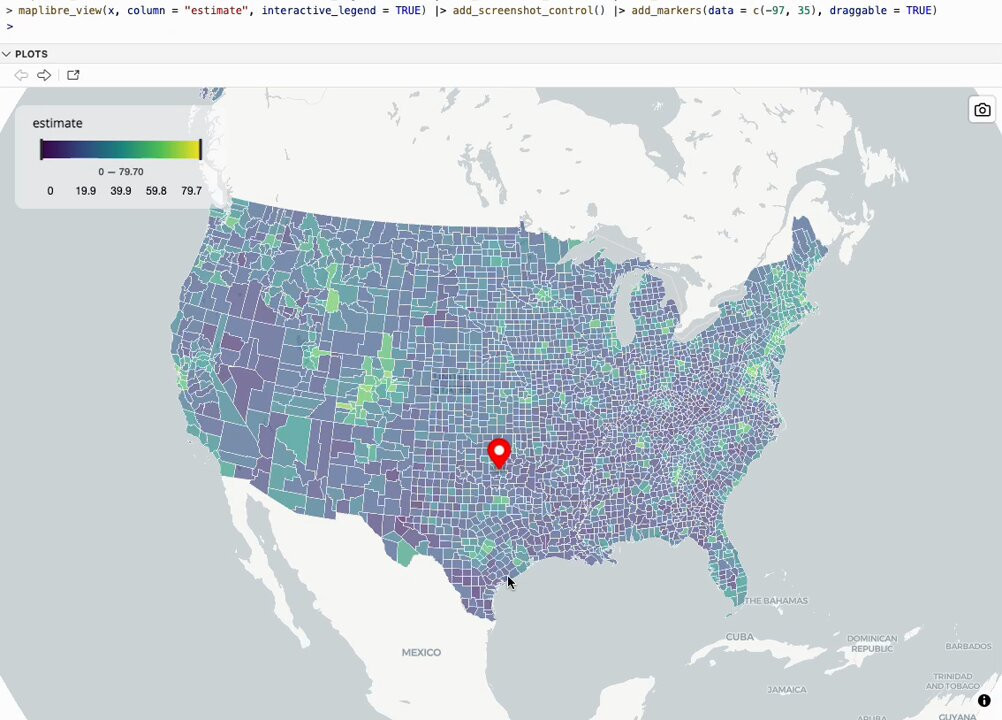Image resolution: width=1002 pixels, height=720 pixels.
Task: Click the 'estimate' legend title
Action: coord(58,123)
